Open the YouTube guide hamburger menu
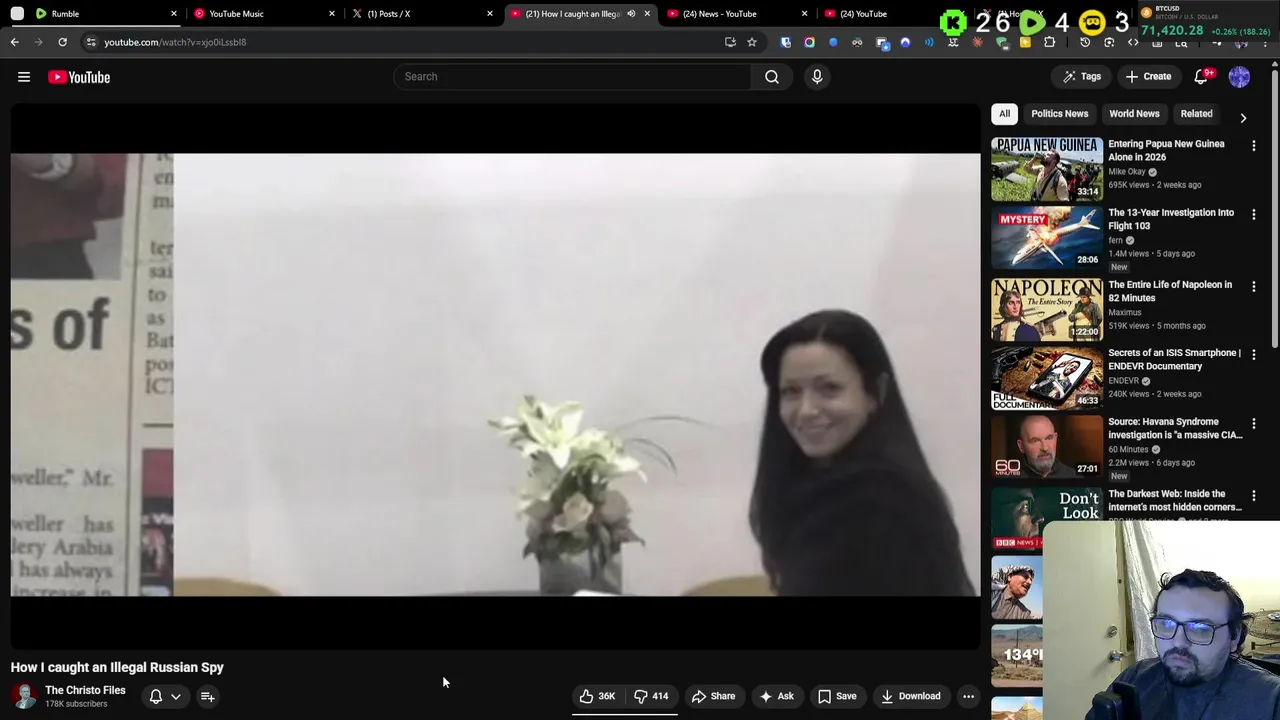1280x720 pixels. click(x=24, y=77)
